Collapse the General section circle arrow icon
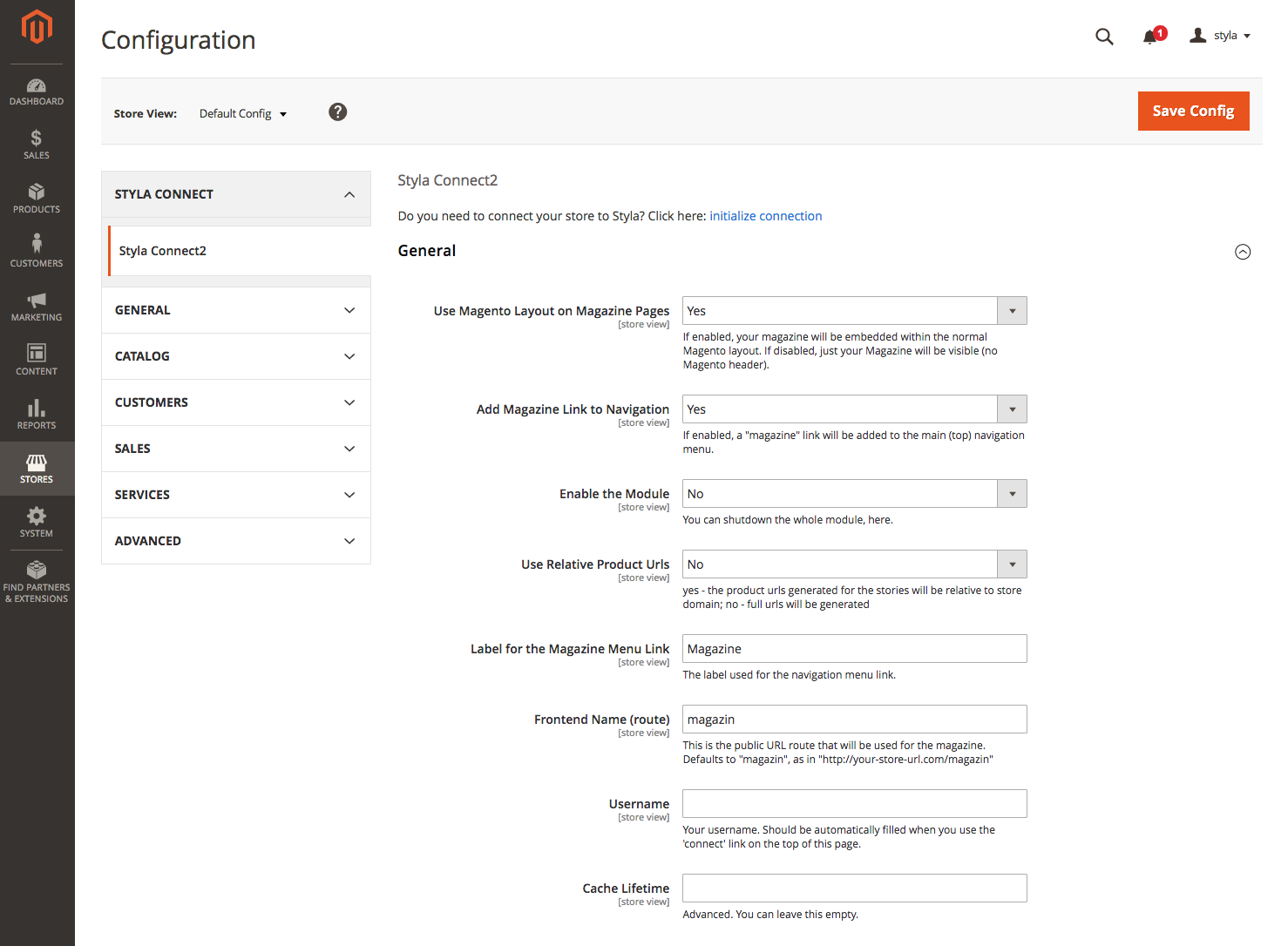This screenshot has height=946, width=1288. point(1243,252)
